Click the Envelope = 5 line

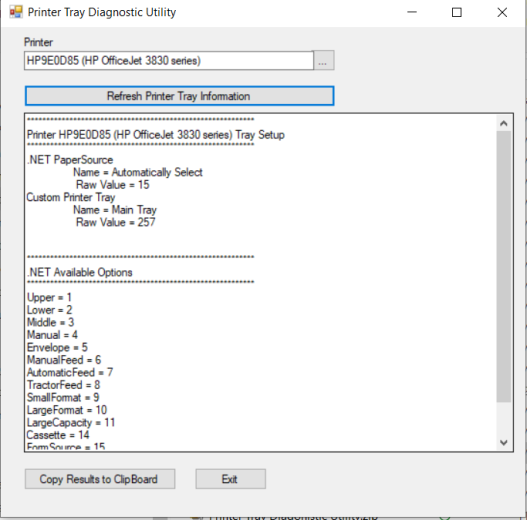click(57, 347)
